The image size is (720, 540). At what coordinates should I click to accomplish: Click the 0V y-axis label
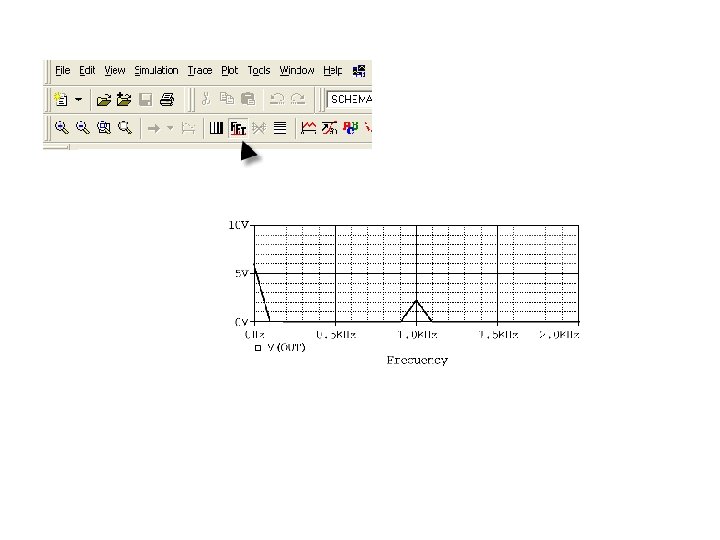tap(242, 322)
